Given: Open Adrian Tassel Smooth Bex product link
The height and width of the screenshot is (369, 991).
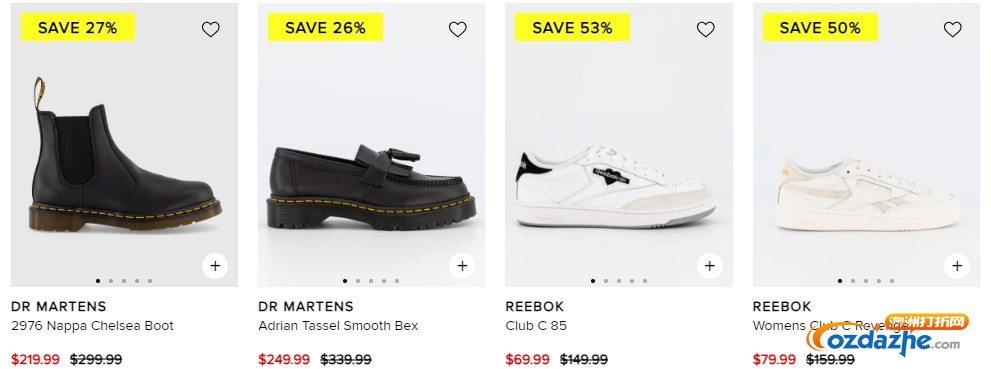Looking at the screenshot, I should point(338,326).
